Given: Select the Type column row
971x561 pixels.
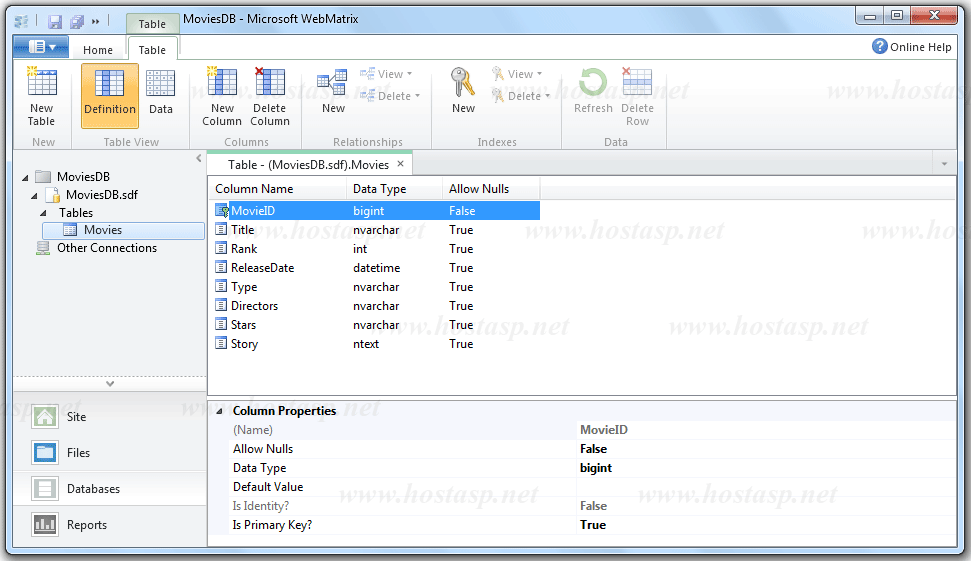Looking at the screenshot, I should (377, 287).
